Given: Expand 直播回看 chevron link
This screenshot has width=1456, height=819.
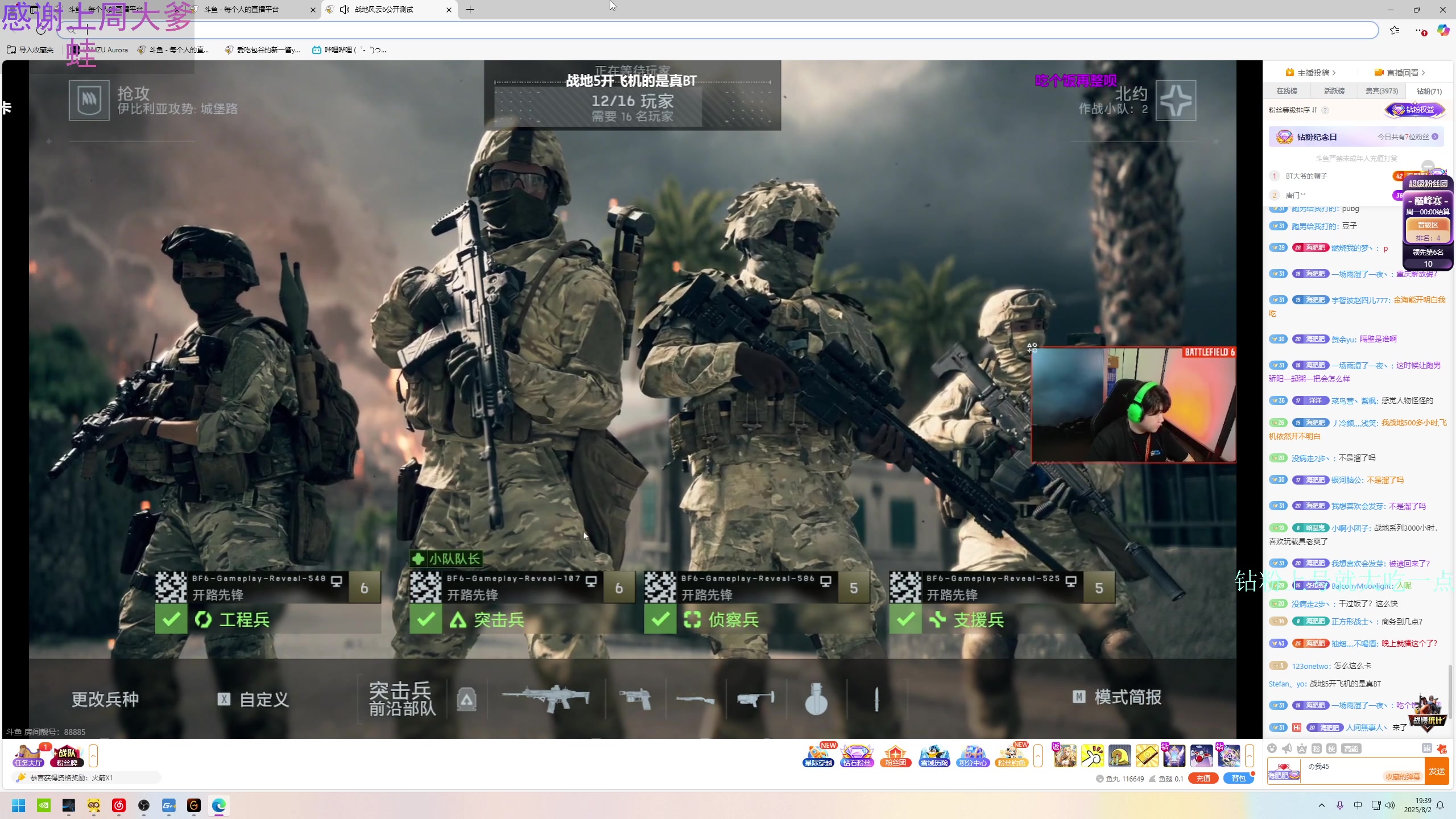Looking at the screenshot, I should coord(1423,73).
